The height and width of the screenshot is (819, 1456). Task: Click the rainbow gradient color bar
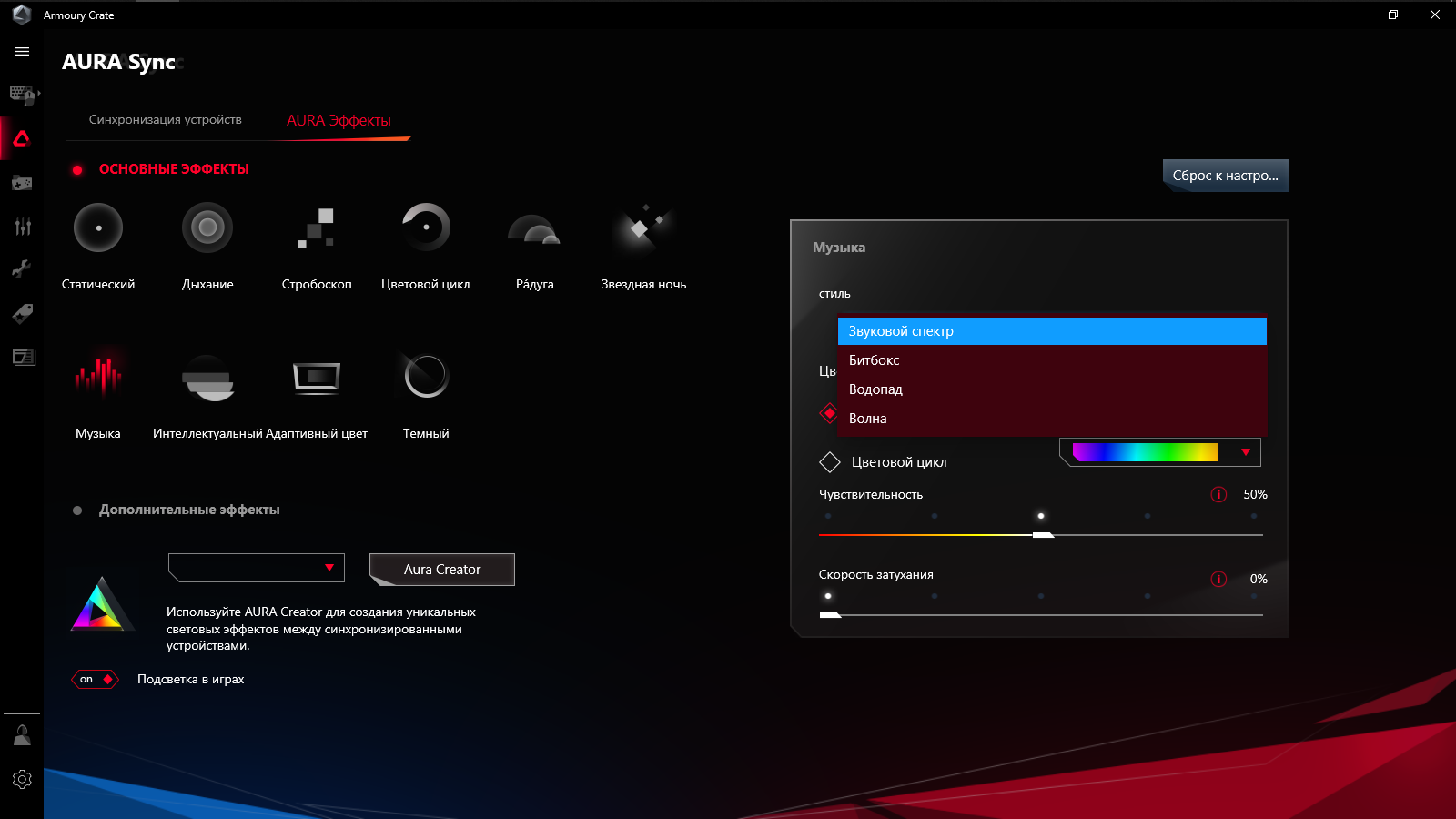click(1146, 452)
